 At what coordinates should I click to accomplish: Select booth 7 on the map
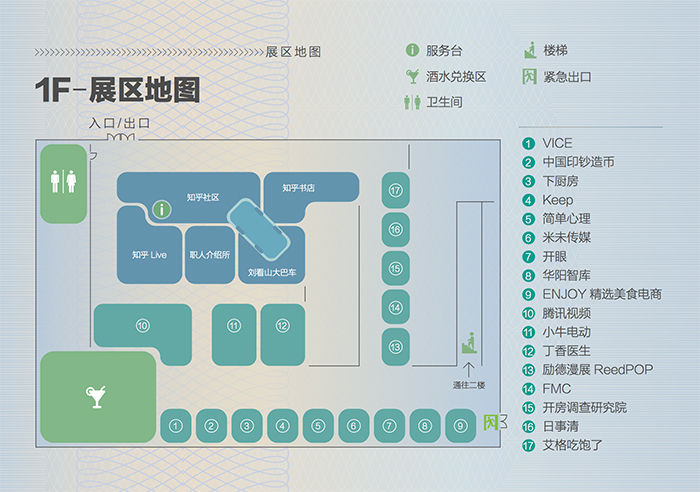tap(389, 426)
